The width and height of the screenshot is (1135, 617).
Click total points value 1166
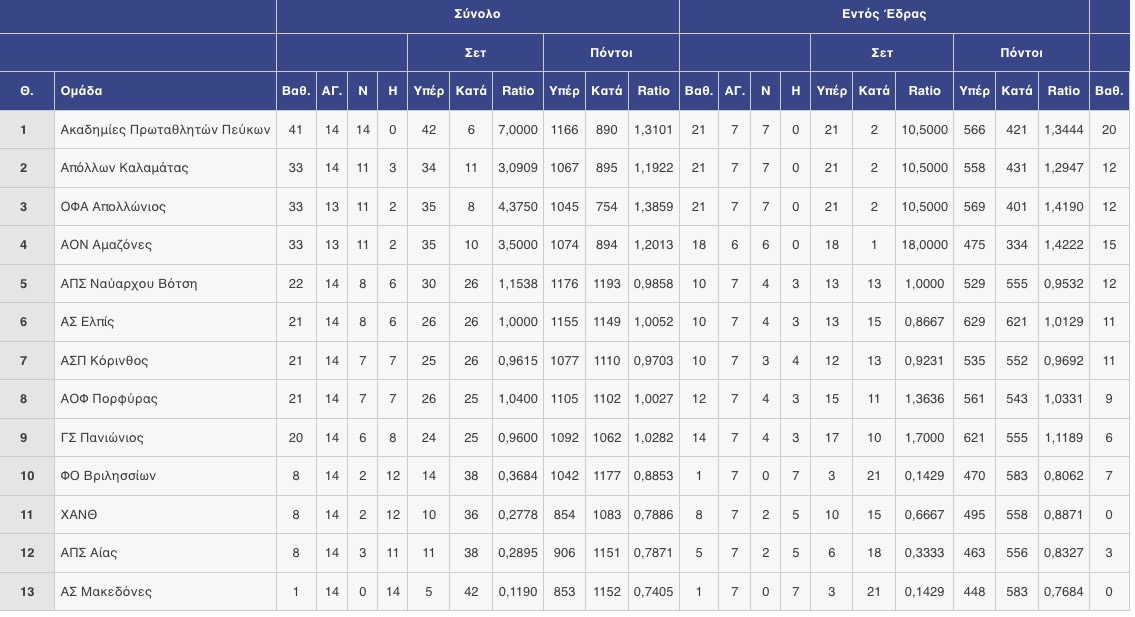pos(564,130)
